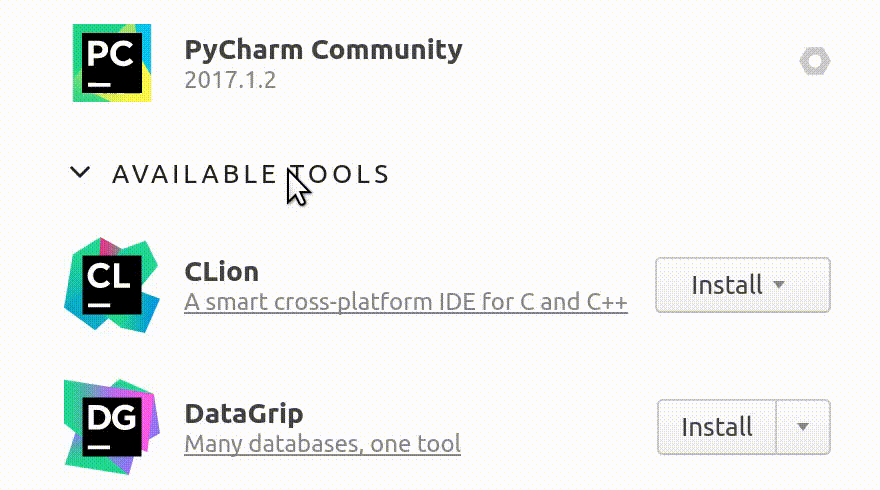880x490 pixels.
Task: Click the DataGrip DG logo icon
Action: pos(112,427)
